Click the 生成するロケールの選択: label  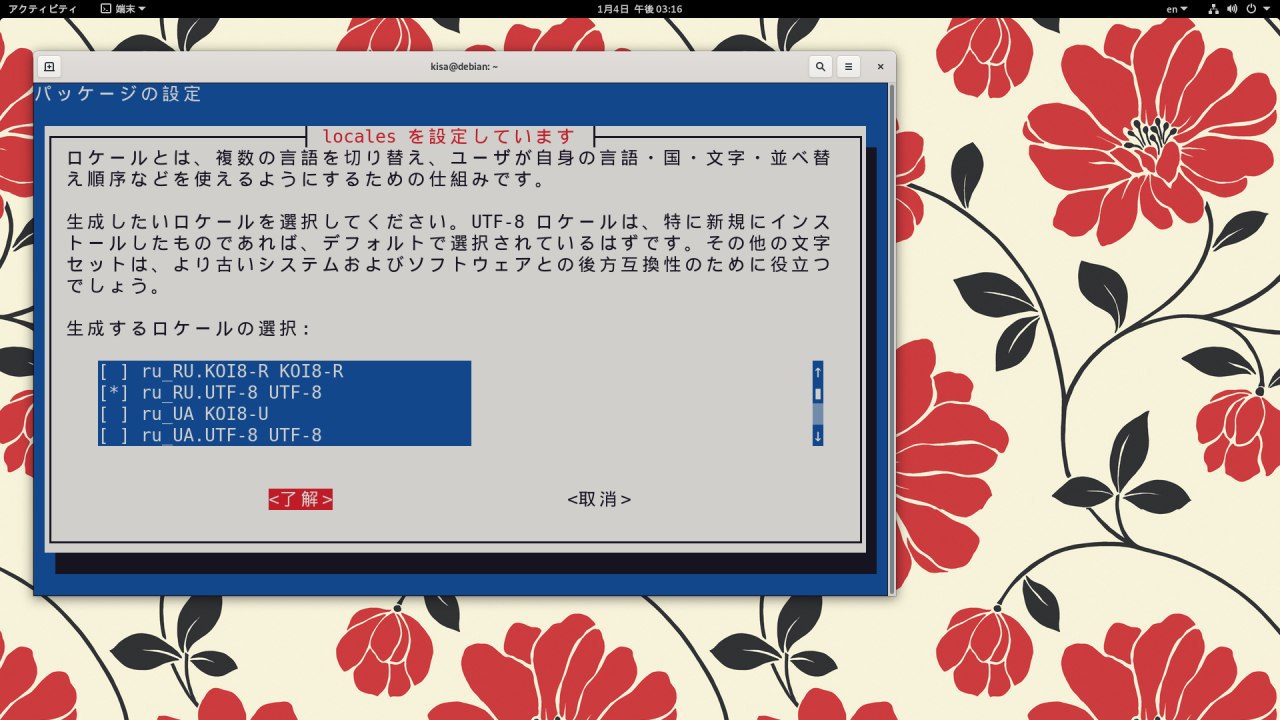(189, 328)
